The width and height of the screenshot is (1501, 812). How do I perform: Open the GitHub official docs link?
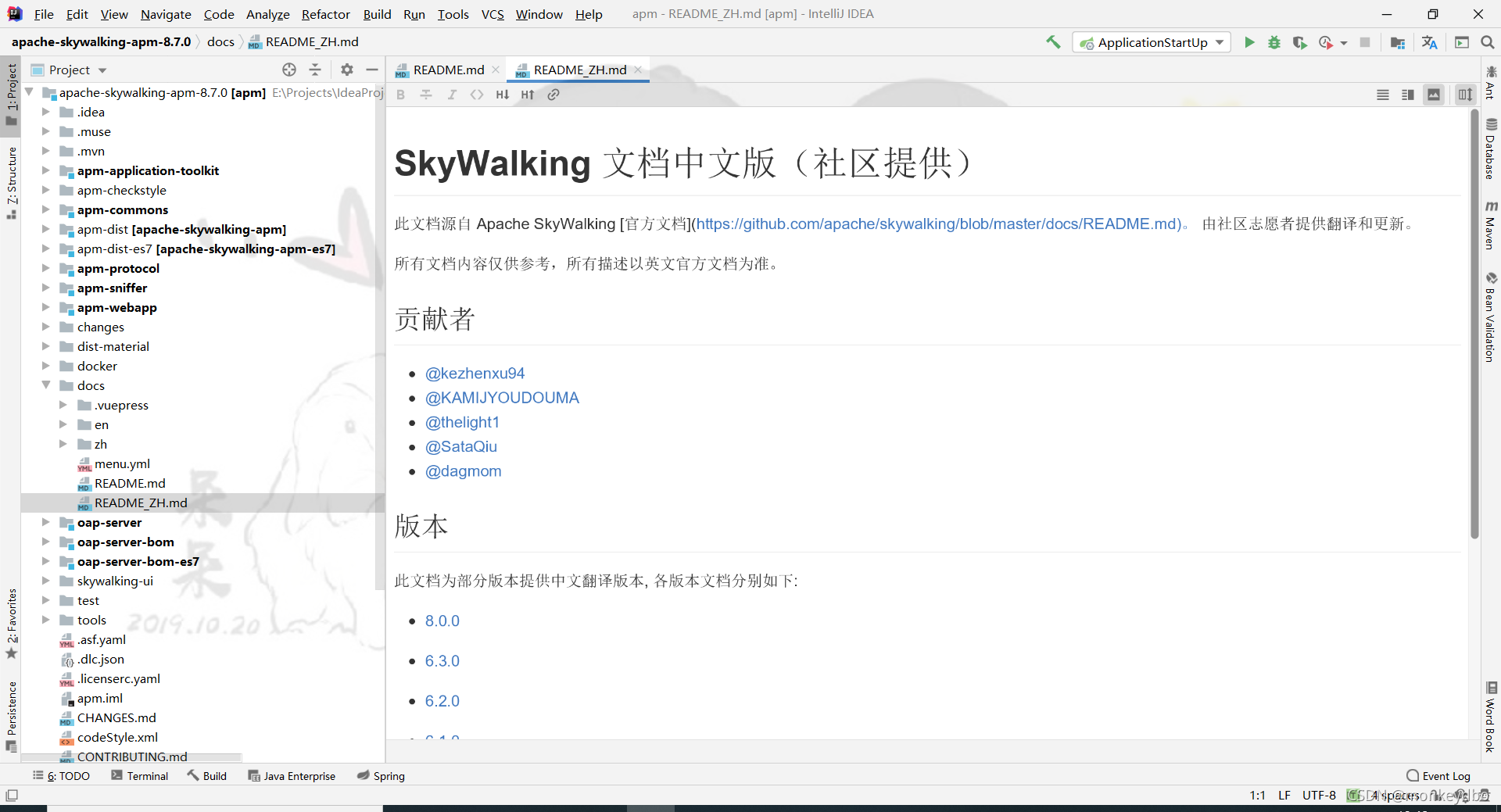(x=939, y=224)
